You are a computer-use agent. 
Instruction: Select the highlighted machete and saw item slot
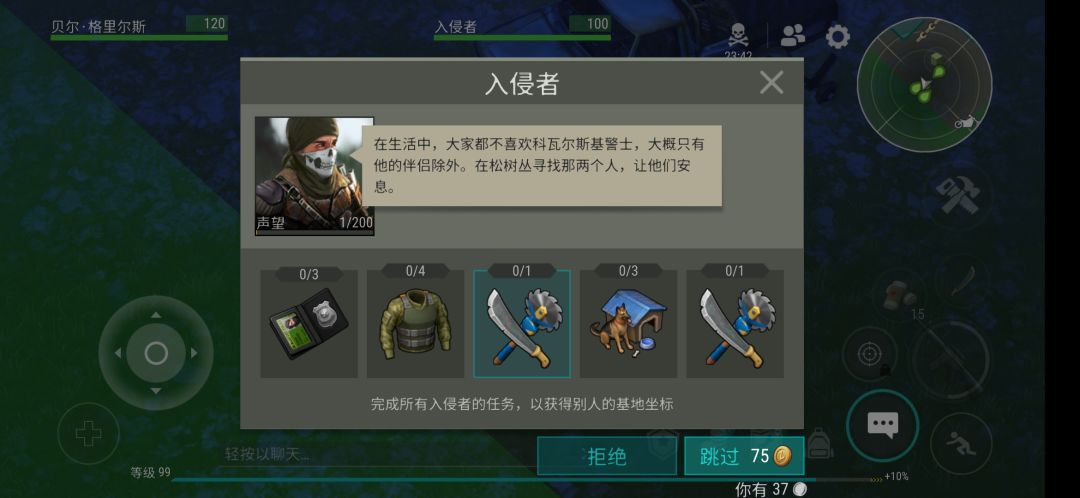coord(521,324)
